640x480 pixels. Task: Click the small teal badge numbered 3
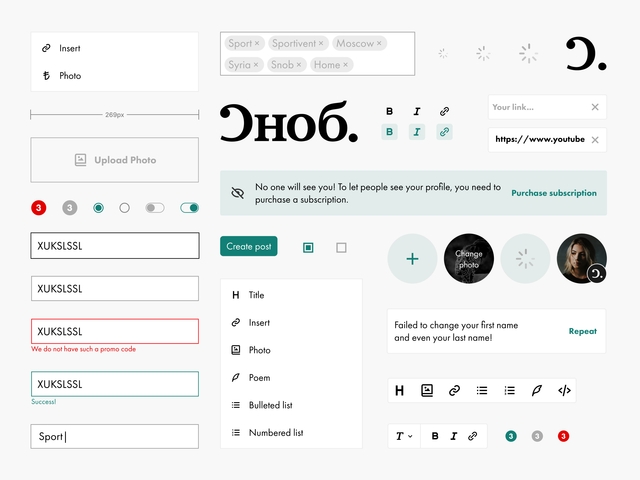pyautogui.click(x=511, y=436)
